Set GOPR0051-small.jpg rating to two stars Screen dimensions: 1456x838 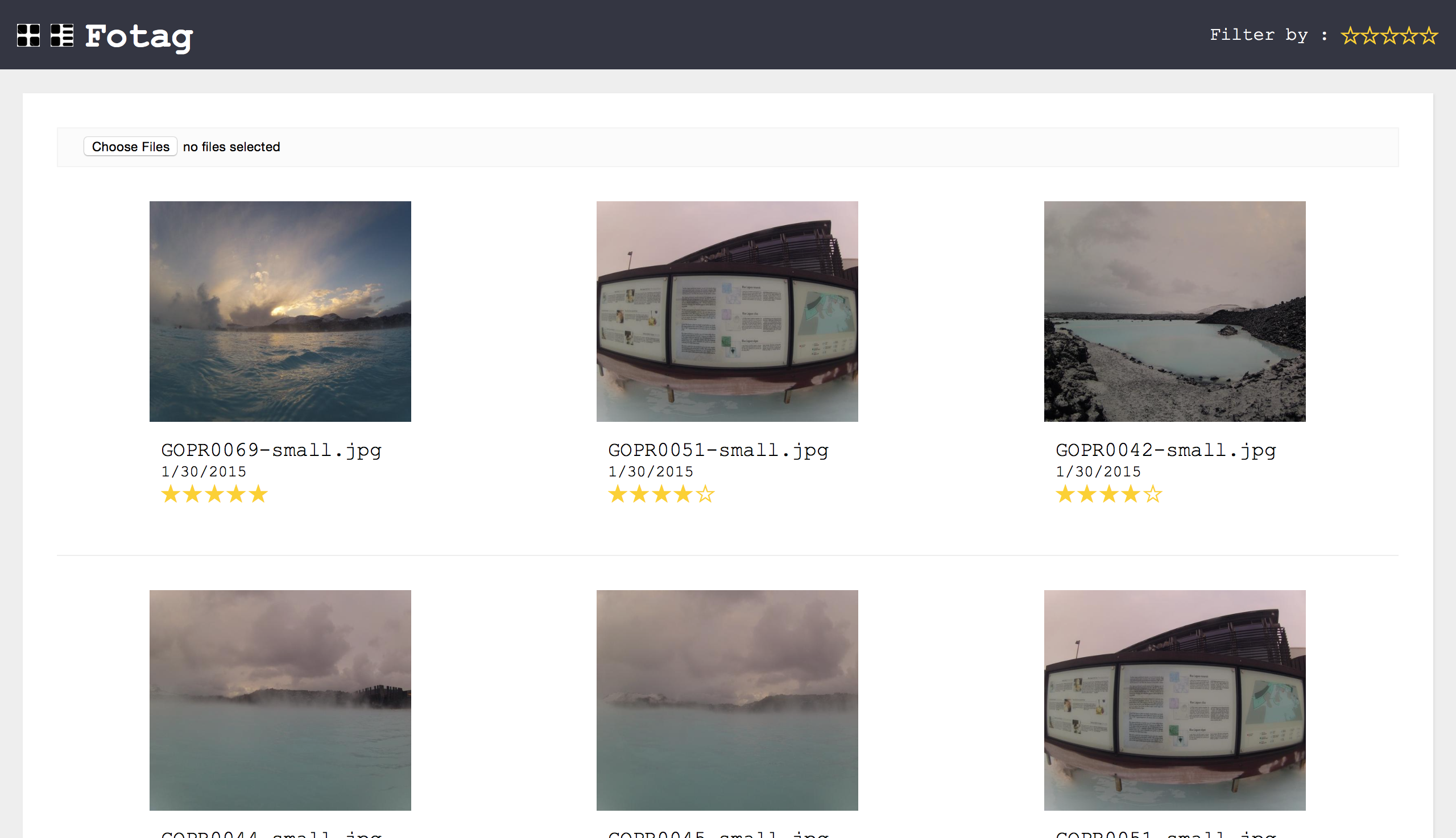(x=639, y=494)
